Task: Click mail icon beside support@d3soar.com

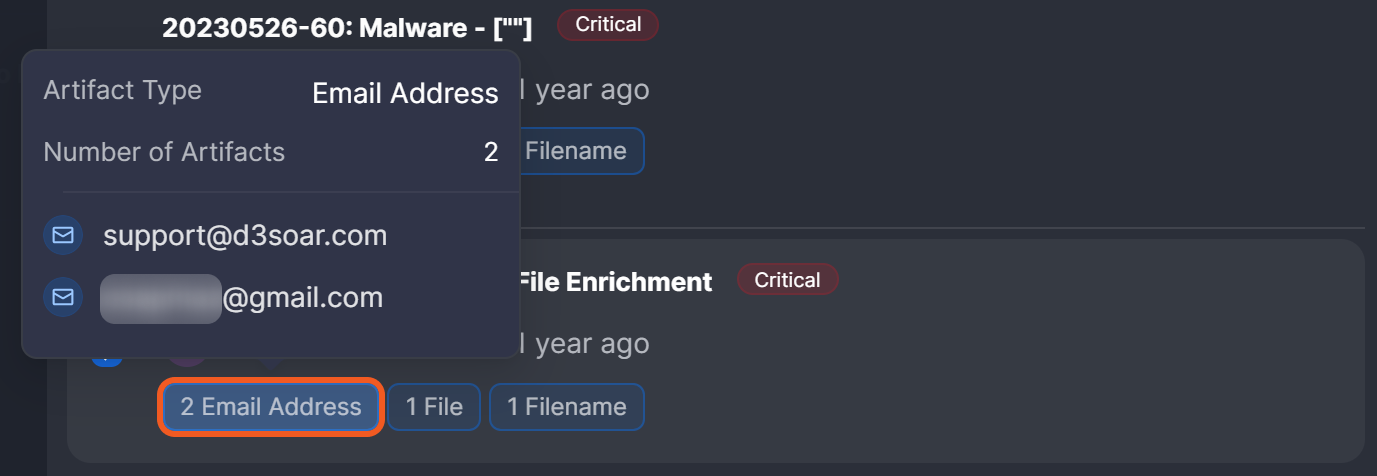Action: (63, 236)
